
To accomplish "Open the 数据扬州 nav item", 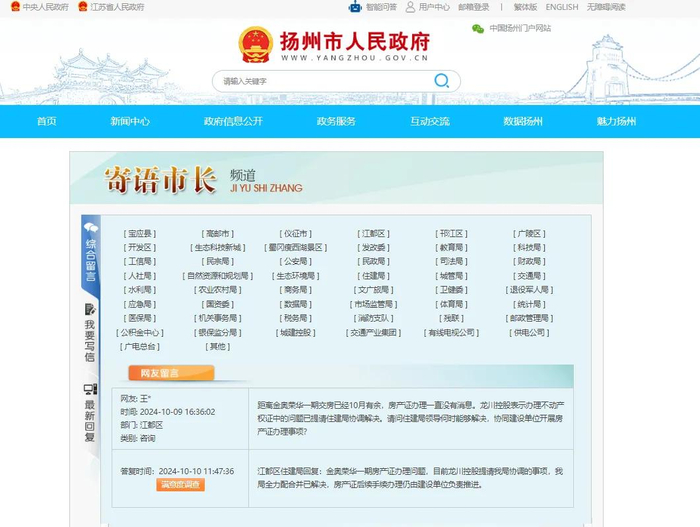I will tap(523, 121).
